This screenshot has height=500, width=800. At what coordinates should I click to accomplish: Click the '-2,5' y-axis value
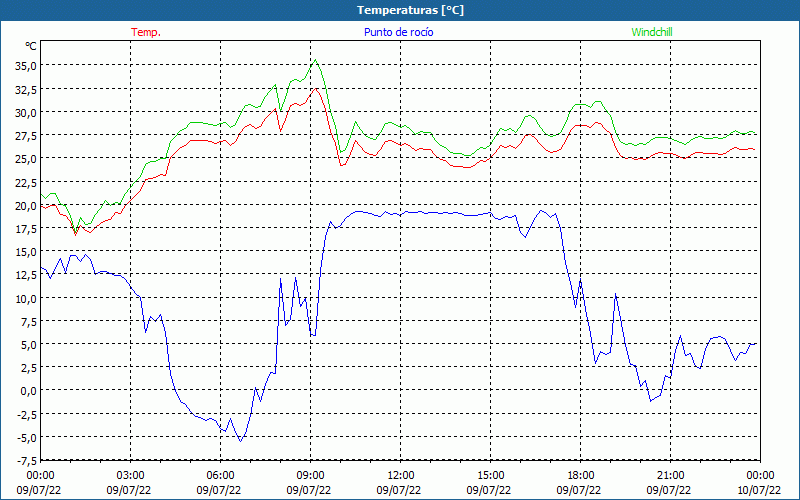coord(27,414)
